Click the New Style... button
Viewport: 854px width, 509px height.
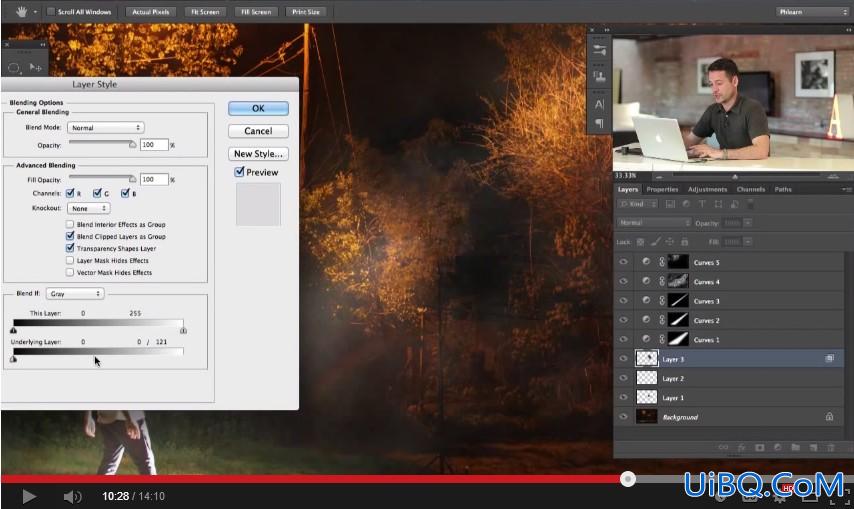[258, 154]
